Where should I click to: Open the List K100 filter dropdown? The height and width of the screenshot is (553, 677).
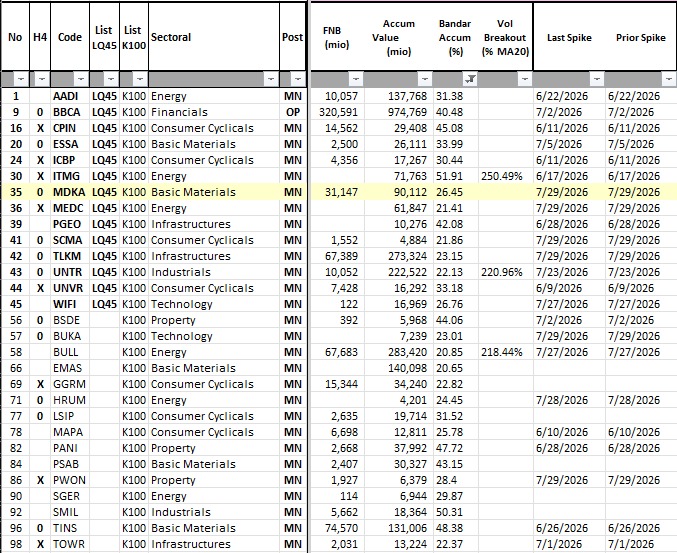click(140, 79)
